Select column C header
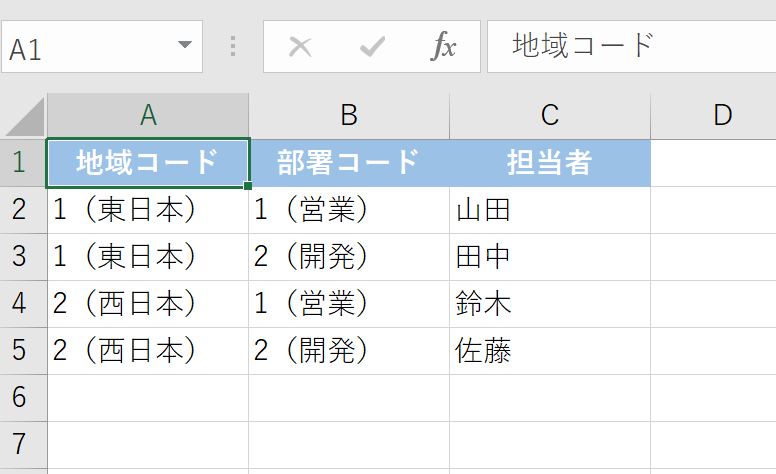Image resolution: width=776 pixels, height=474 pixels. [549, 116]
